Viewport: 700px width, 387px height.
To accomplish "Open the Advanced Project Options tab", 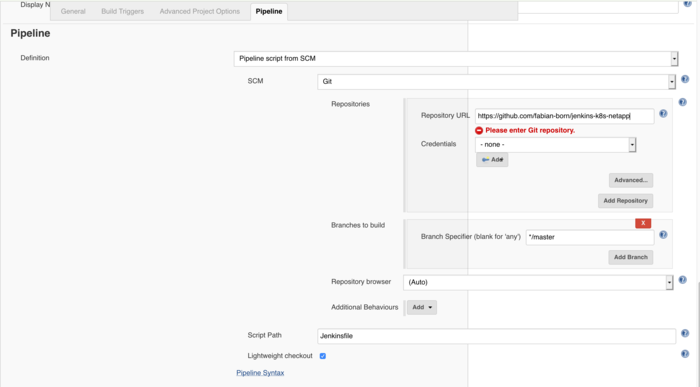I will [x=200, y=12].
